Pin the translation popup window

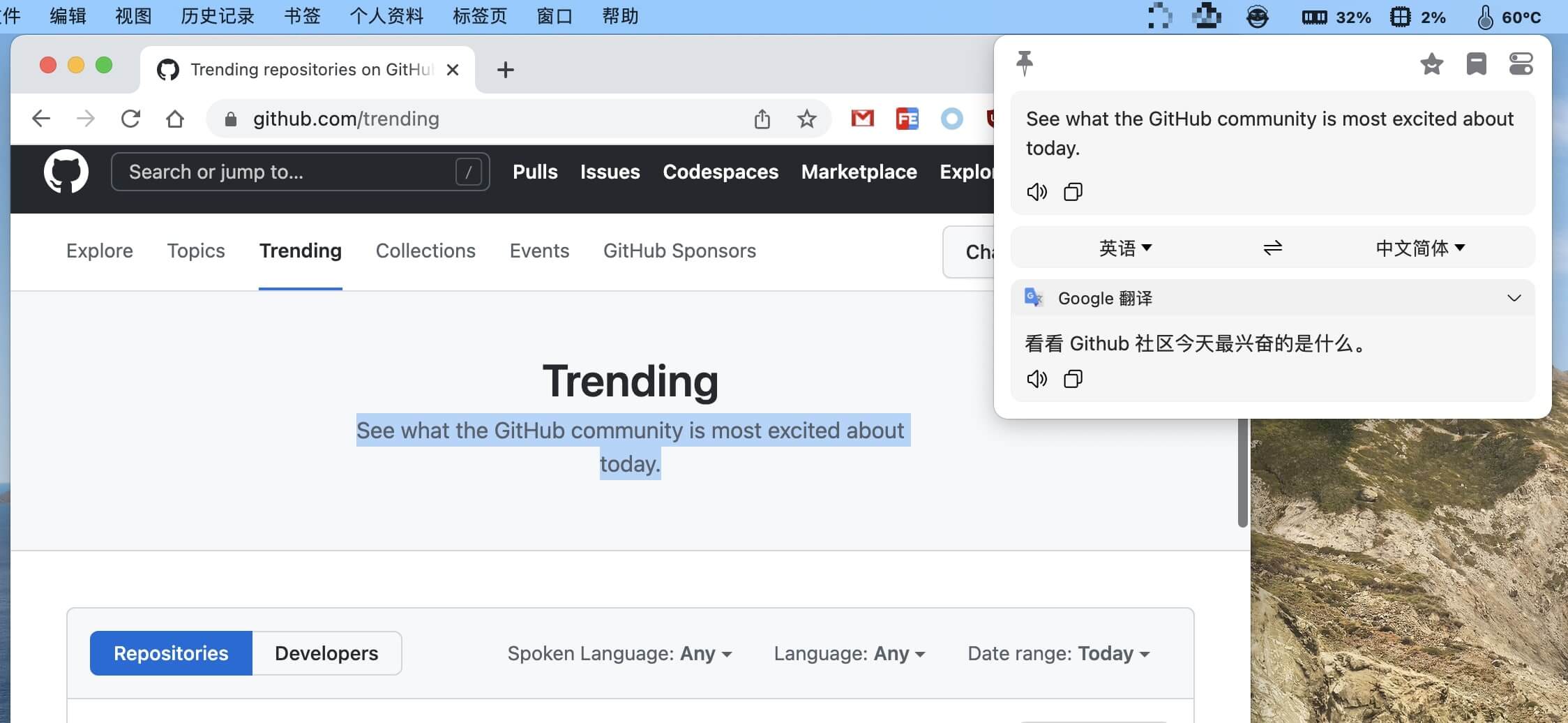pos(1024,64)
